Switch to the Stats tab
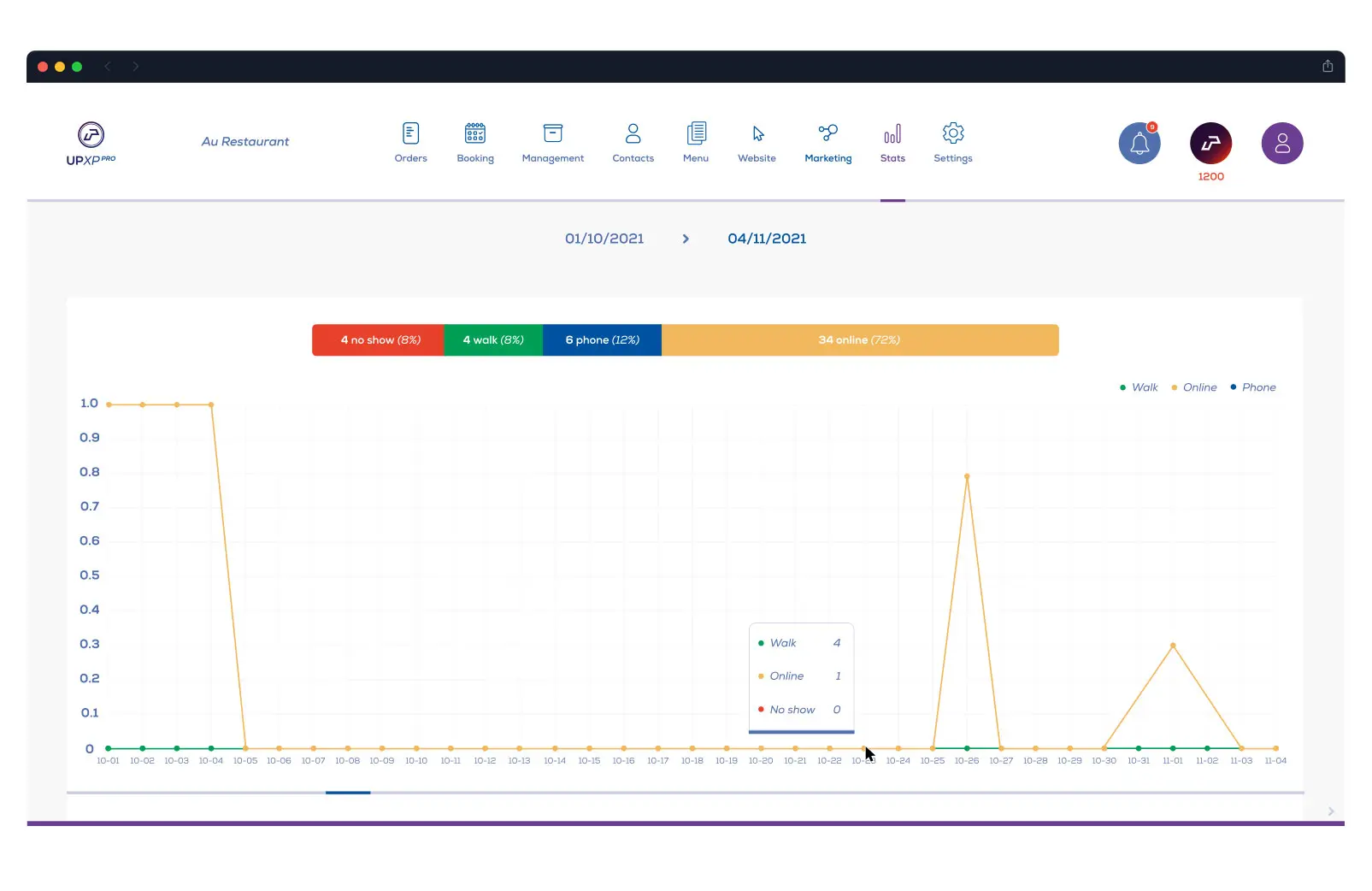The width and height of the screenshot is (1372, 891). (892, 141)
